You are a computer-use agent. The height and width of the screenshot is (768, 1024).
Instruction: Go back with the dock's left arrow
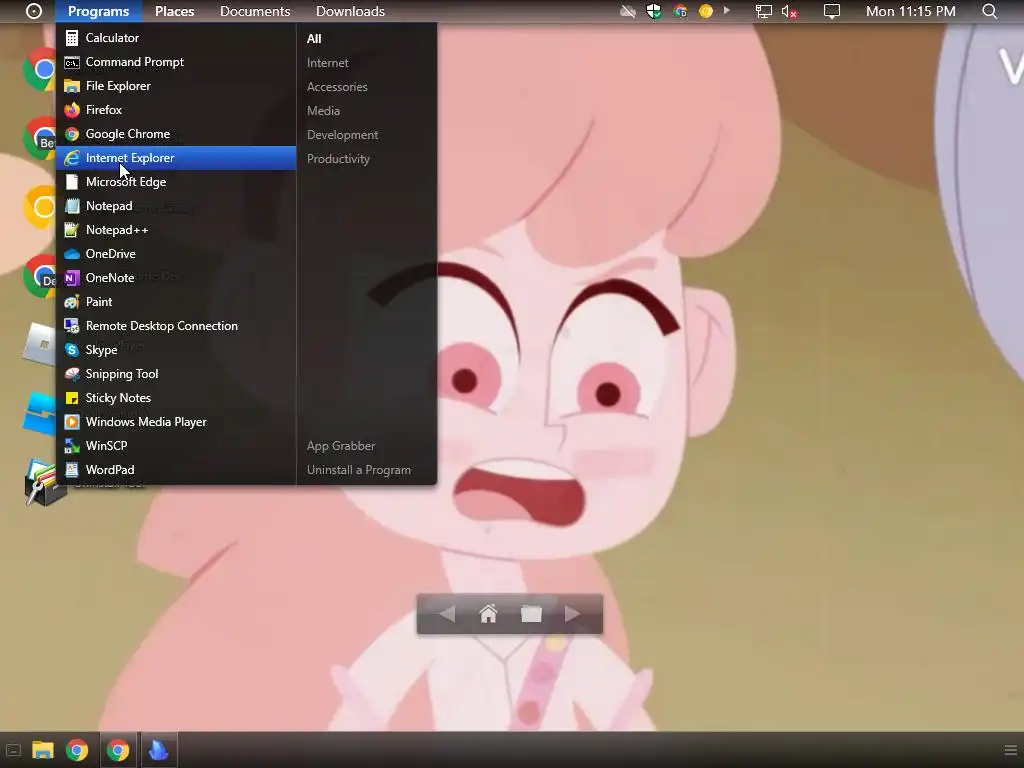[447, 614]
